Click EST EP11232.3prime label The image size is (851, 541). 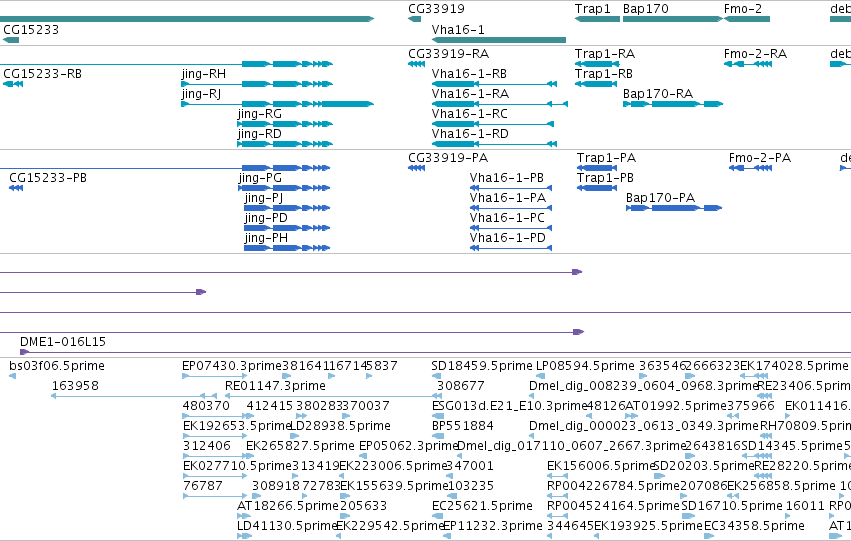tap(493, 526)
